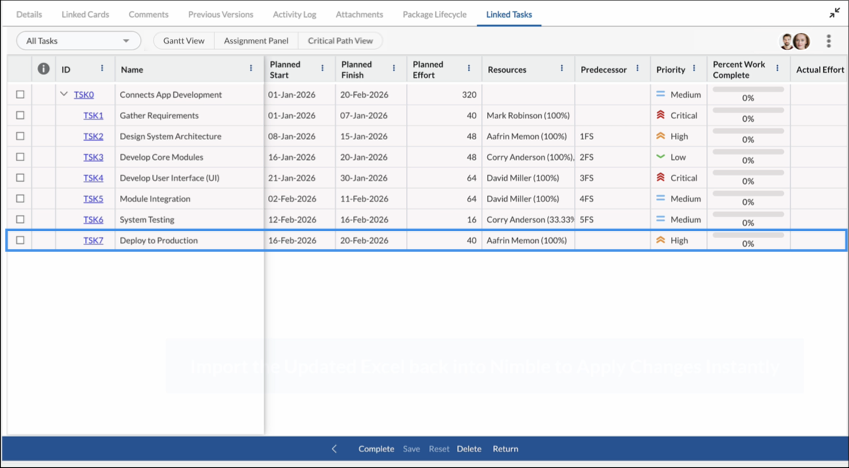
Task: Open Predecessor column options menu
Action: [x=637, y=68]
